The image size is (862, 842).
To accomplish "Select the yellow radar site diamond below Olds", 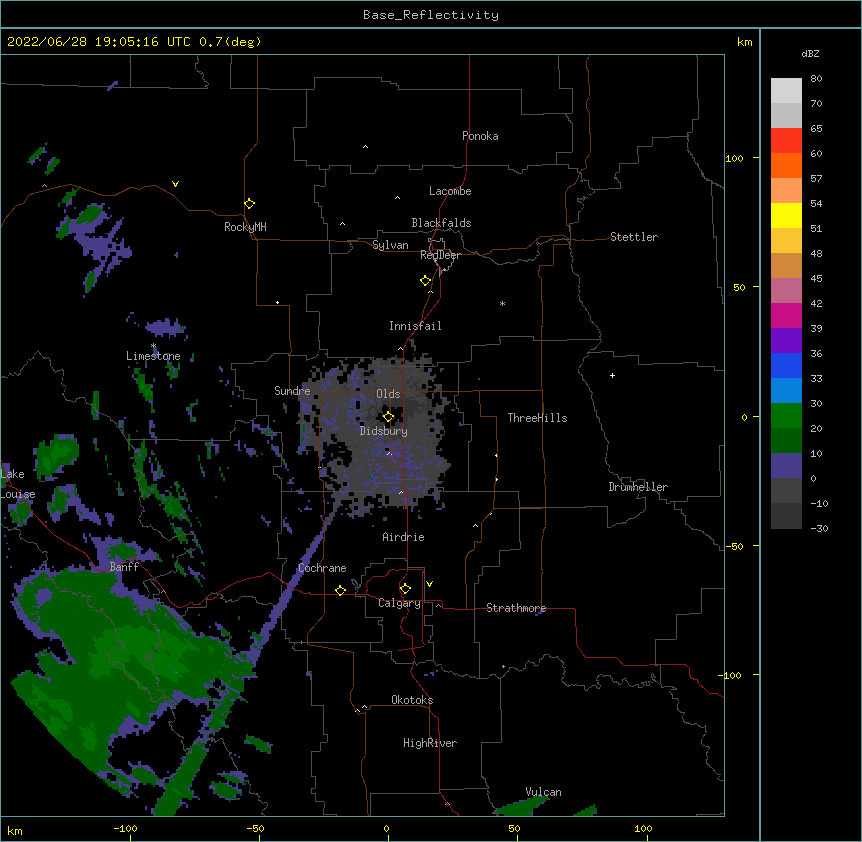I will [388, 417].
